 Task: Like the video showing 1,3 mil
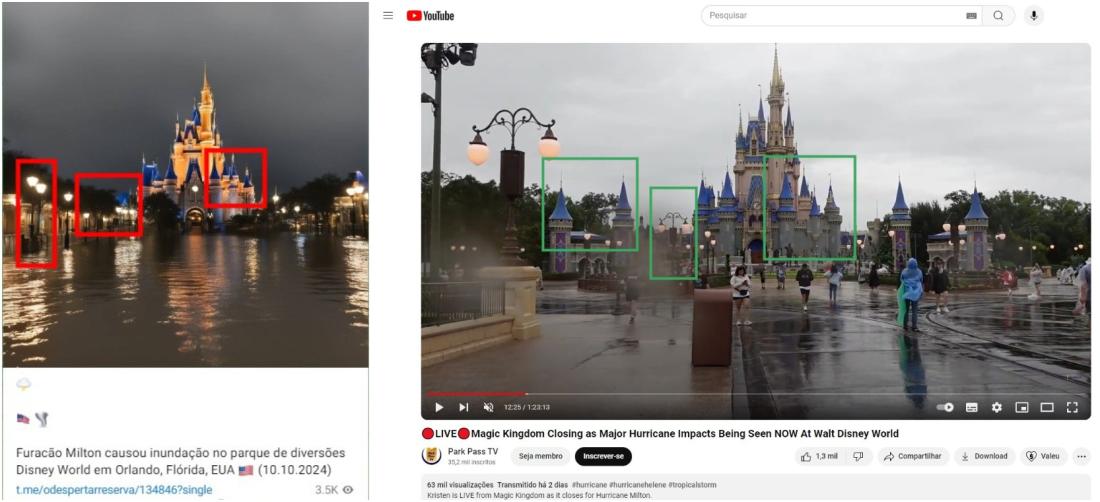821,456
